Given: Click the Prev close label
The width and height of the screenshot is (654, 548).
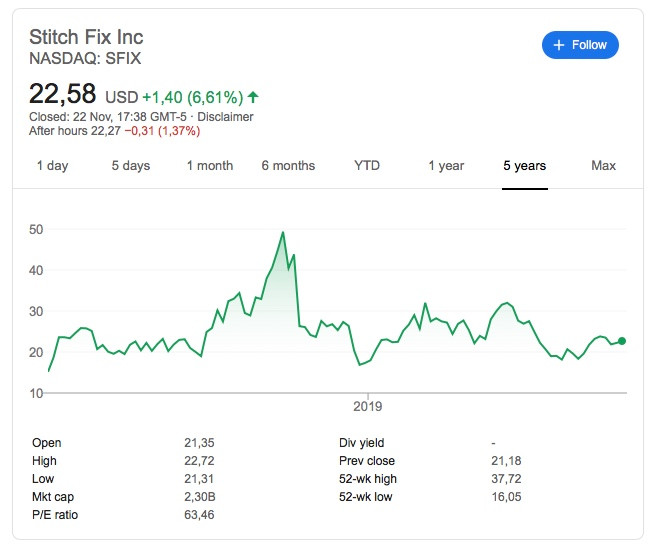Looking at the screenshot, I should pyautogui.click(x=367, y=461).
